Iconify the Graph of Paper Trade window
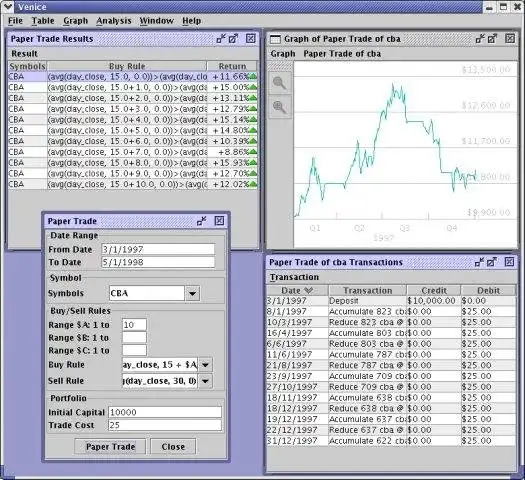Screen dimensions: 525x480 click(x=480, y=38)
